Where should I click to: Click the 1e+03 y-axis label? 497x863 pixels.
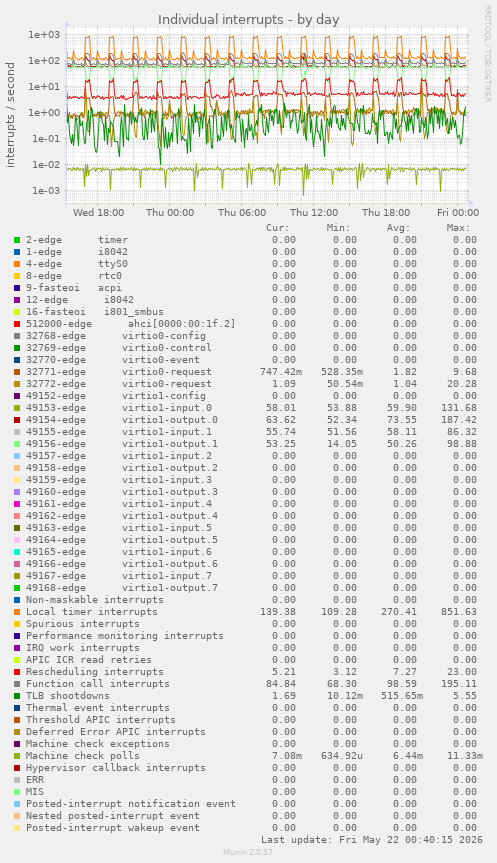(44, 34)
